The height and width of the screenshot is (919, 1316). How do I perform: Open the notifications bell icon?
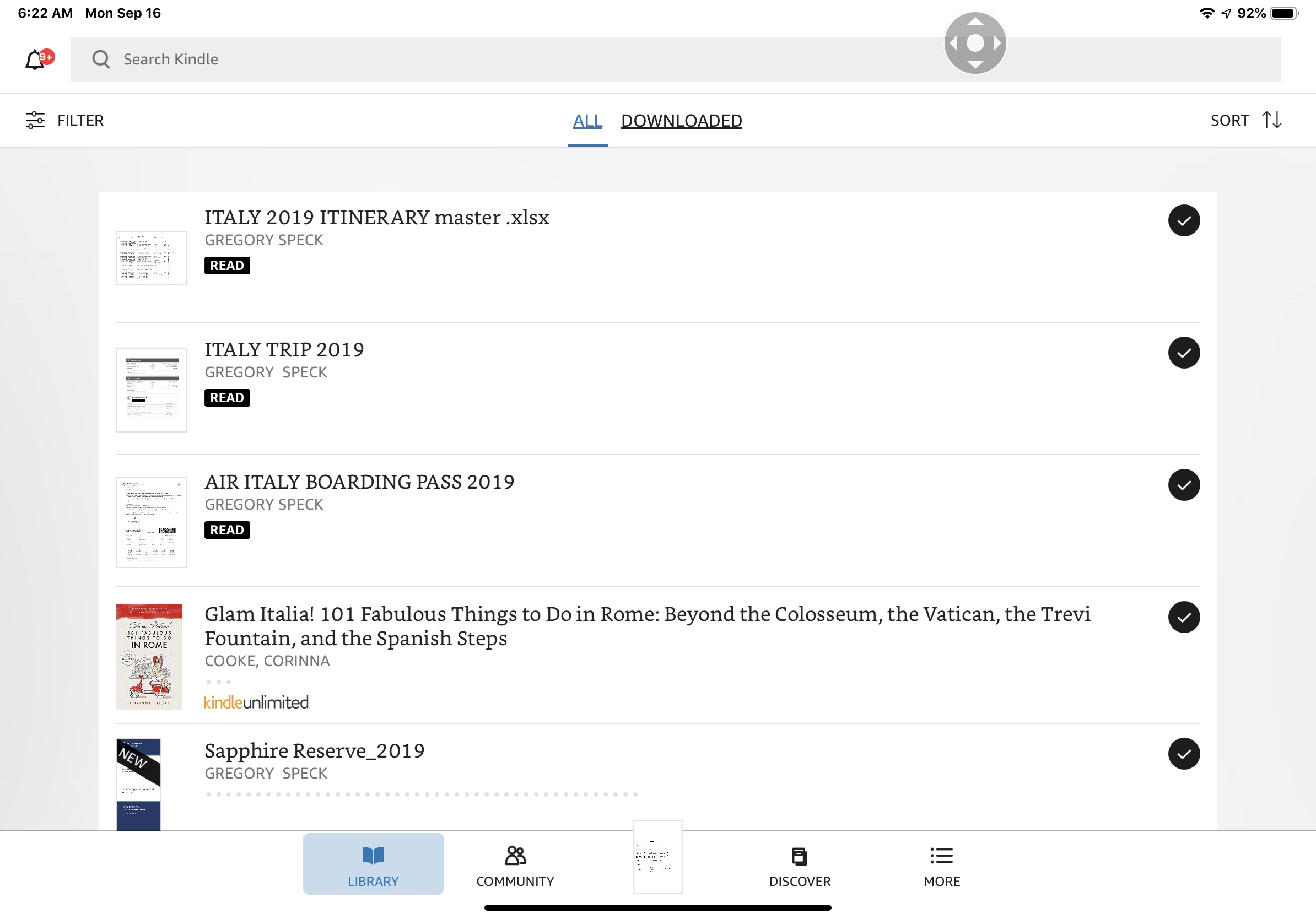(35, 59)
